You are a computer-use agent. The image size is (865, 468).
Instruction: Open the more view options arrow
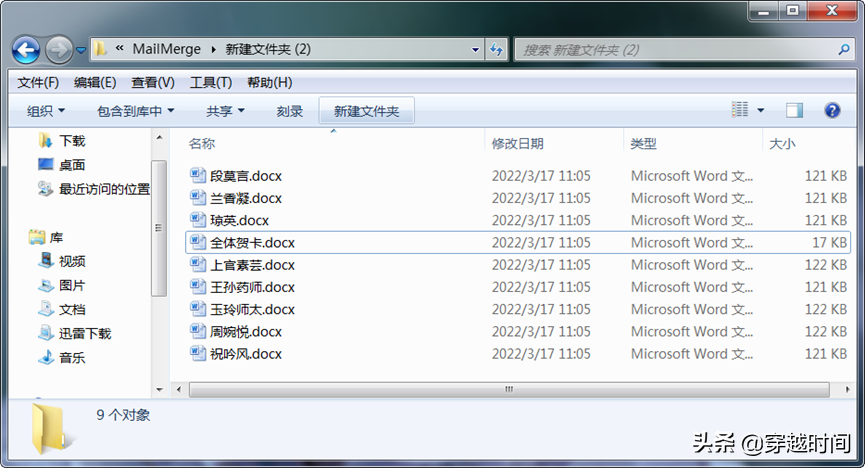click(761, 110)
